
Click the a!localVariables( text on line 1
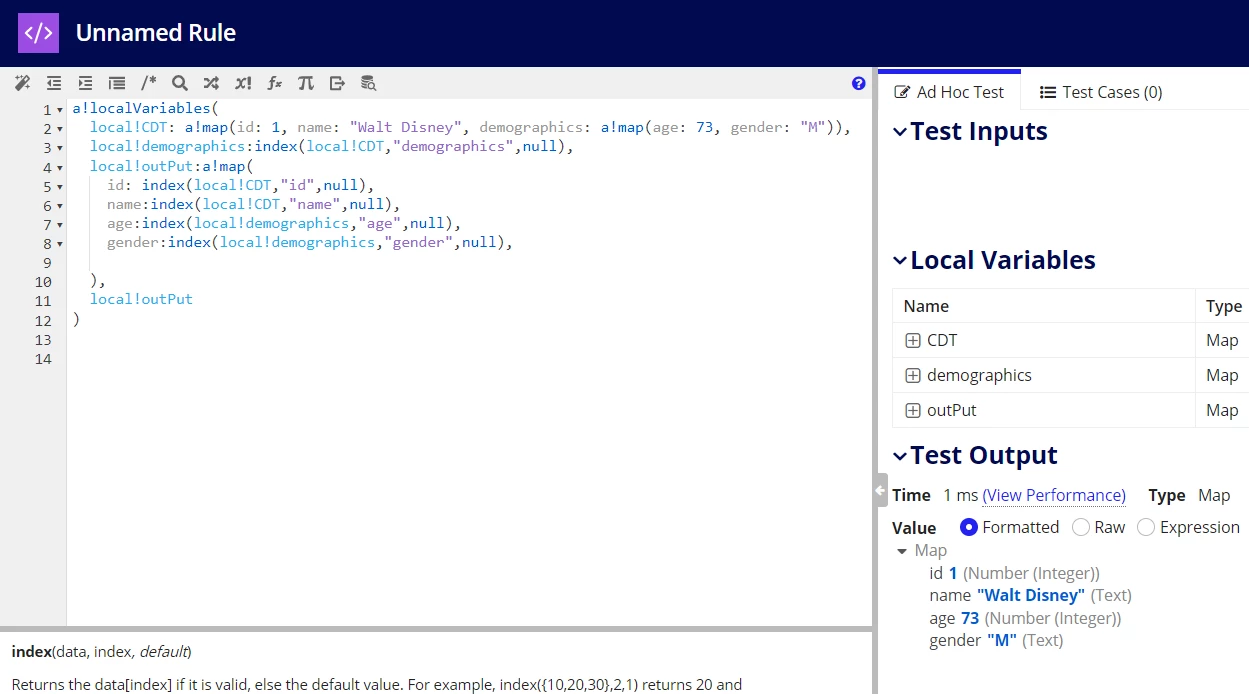(145, 108)
